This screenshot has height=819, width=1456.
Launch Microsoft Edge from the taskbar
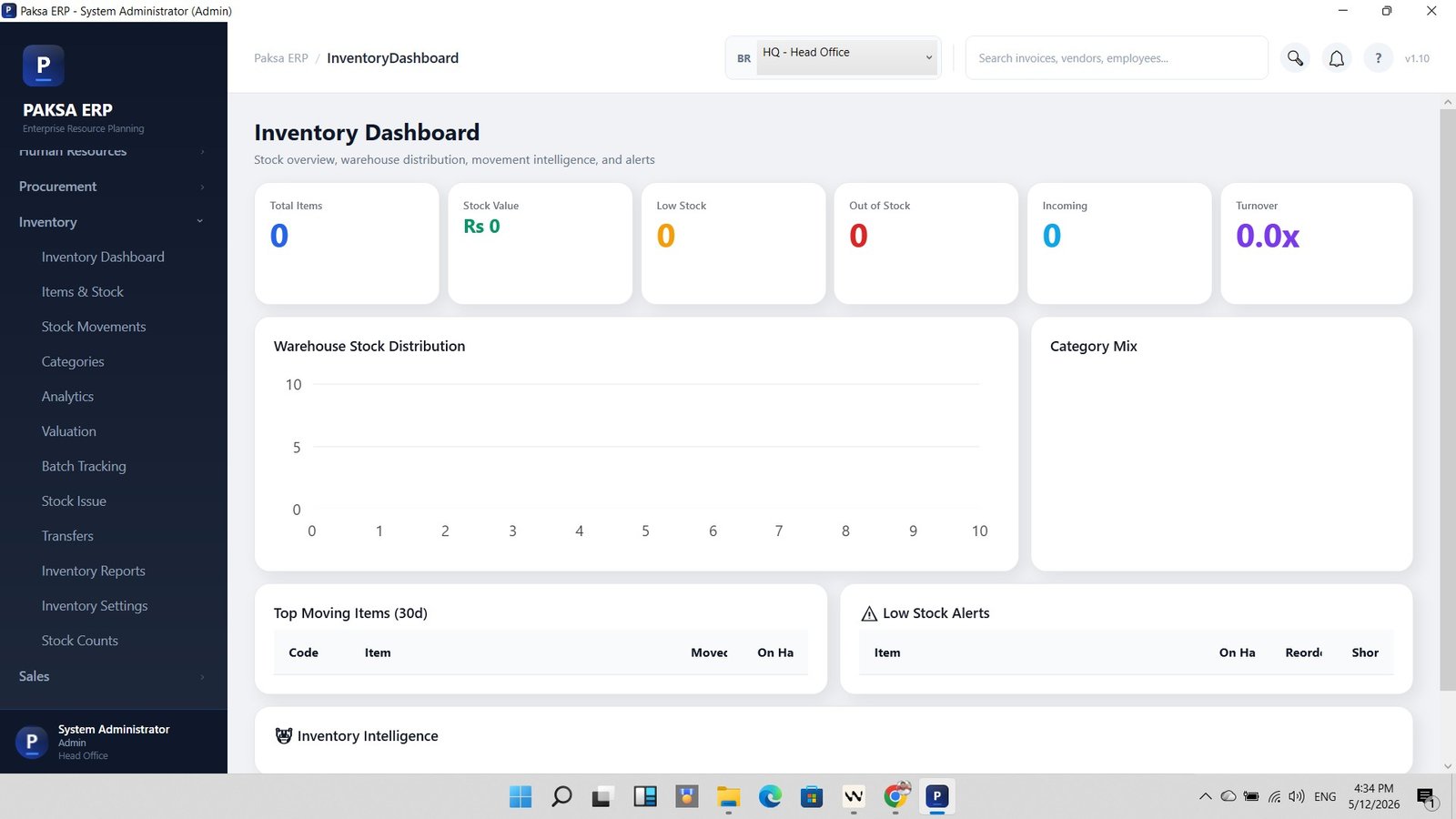pos(770,797)
